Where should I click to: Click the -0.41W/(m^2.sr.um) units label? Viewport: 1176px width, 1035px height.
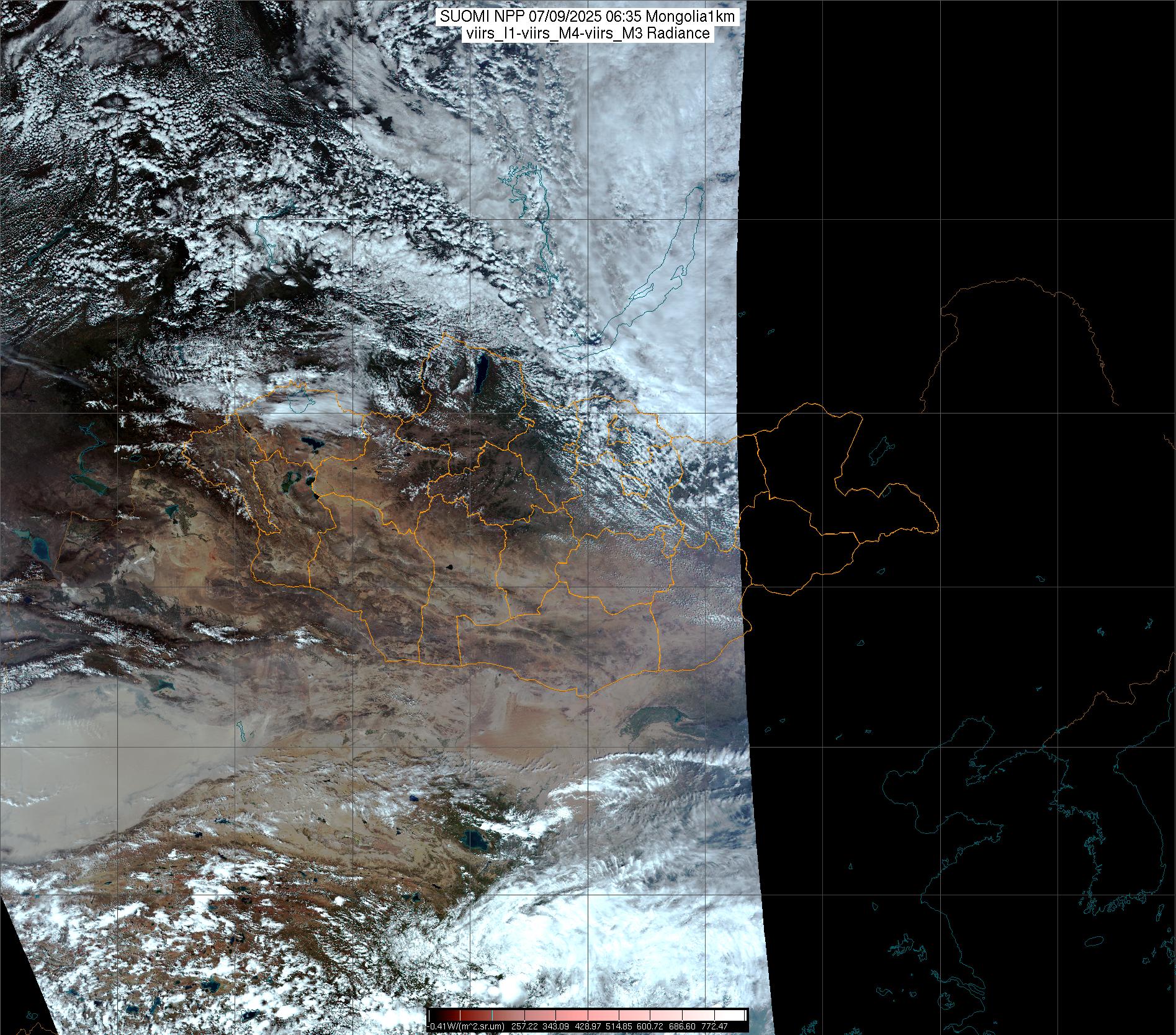click(466, 1026)
